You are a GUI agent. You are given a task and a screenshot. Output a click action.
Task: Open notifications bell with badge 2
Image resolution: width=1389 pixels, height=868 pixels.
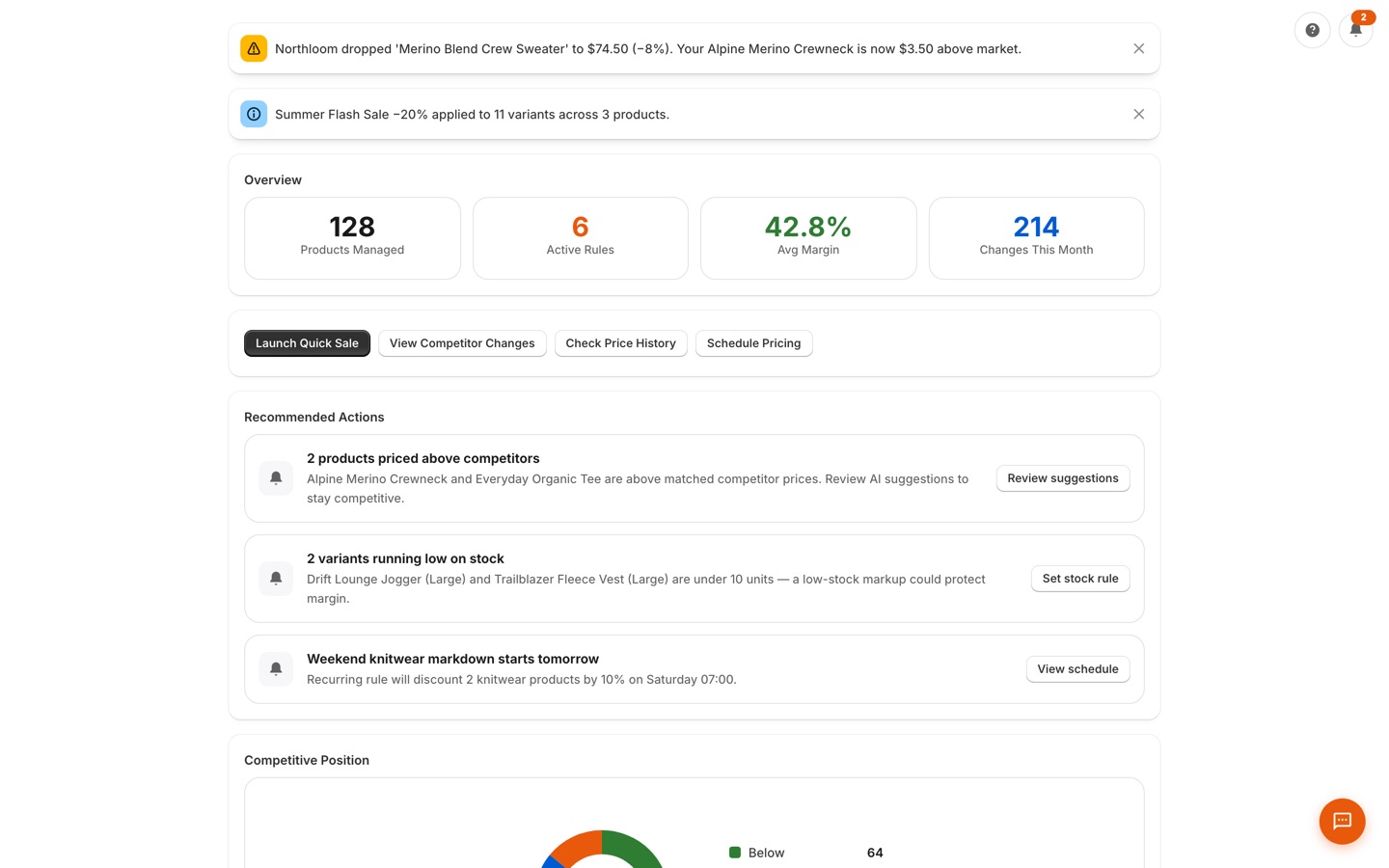tap(1355, 30)
